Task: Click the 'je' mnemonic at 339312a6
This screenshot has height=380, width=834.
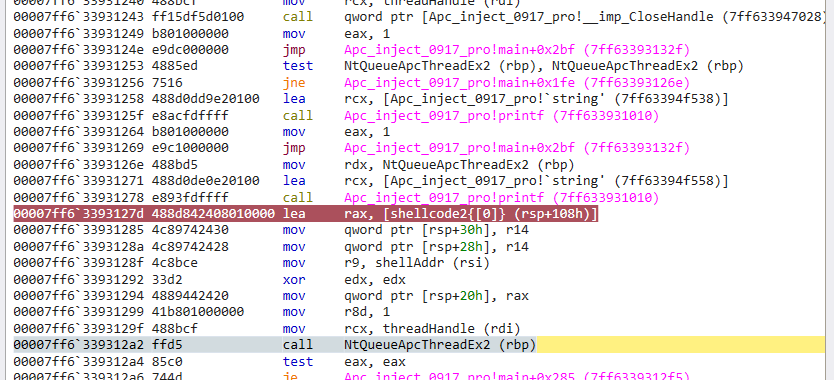Action: (x=290, y=376)
